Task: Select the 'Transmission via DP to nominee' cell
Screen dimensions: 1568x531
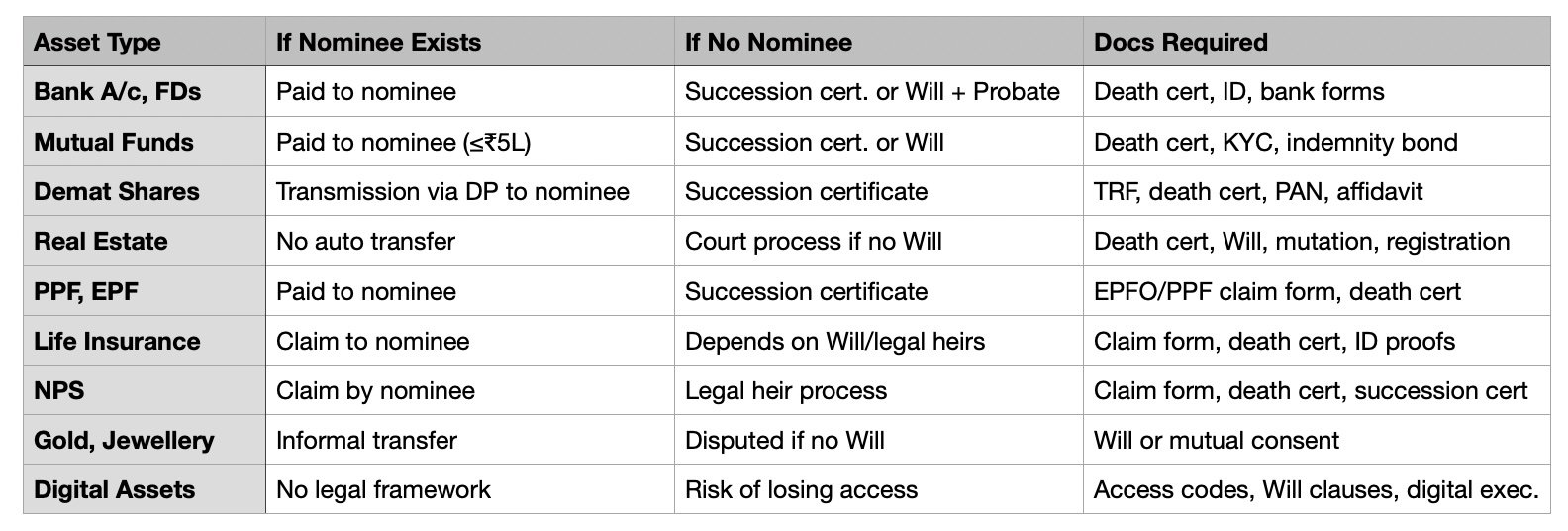Action: point(452,191)
